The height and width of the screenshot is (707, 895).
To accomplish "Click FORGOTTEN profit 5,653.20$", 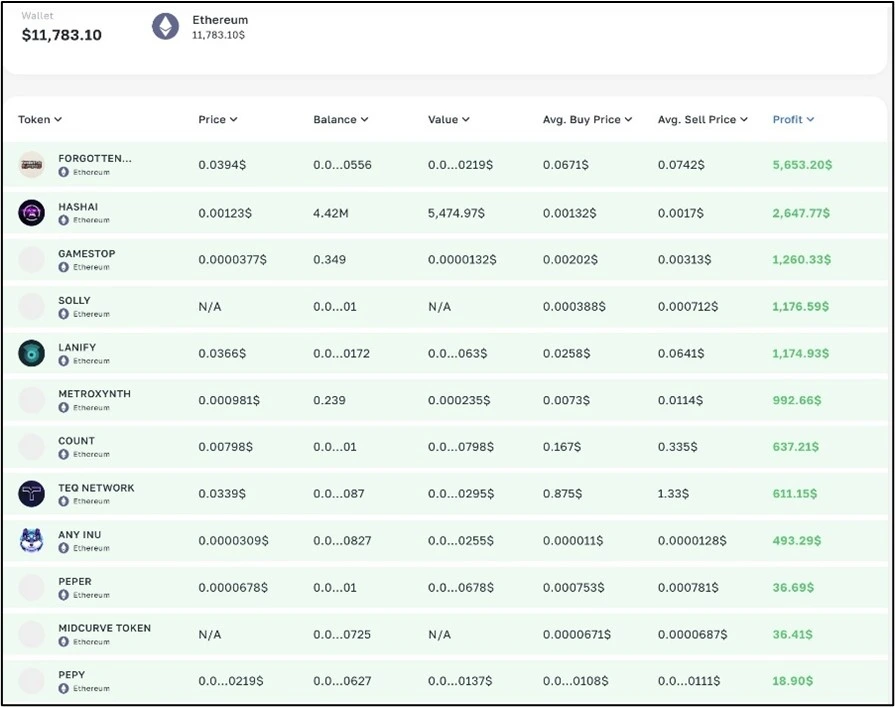I will (803, 165).
